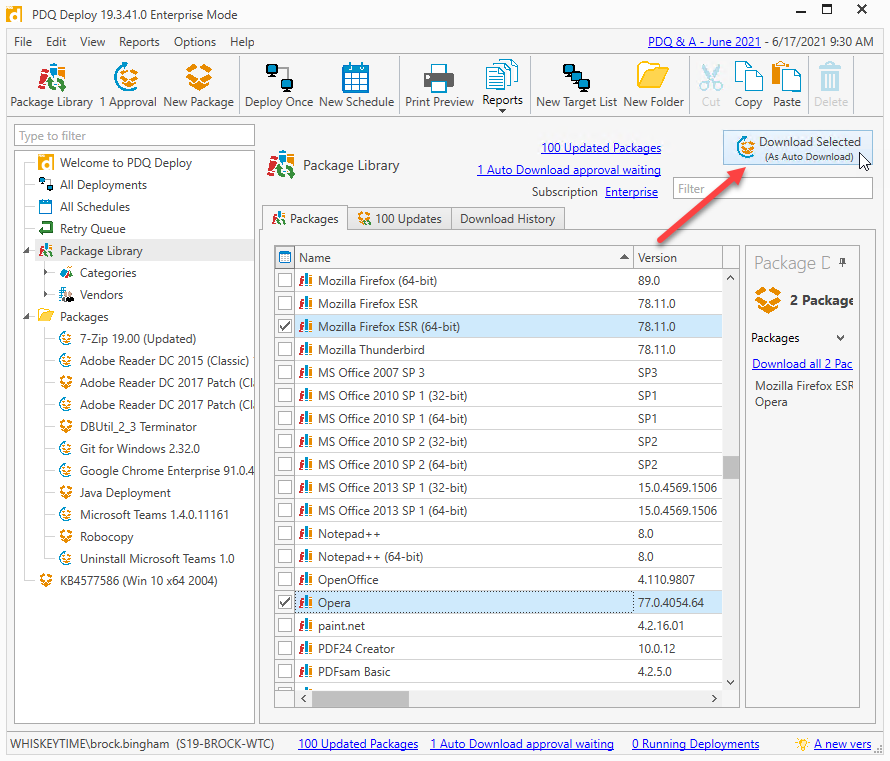Check the MS Office 2007 SP 3 checkbox
This screenshot has height=761, width=890.
(285, 372)
